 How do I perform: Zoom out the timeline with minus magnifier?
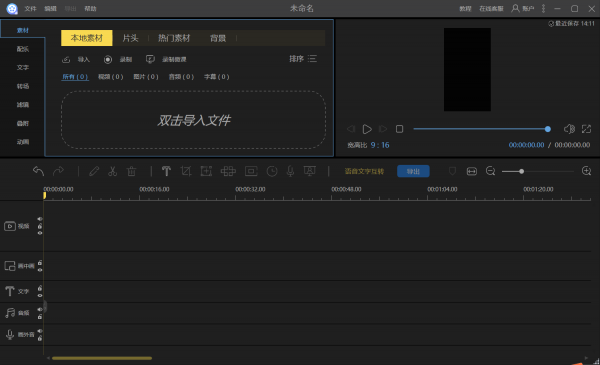[x=490, y=171]
